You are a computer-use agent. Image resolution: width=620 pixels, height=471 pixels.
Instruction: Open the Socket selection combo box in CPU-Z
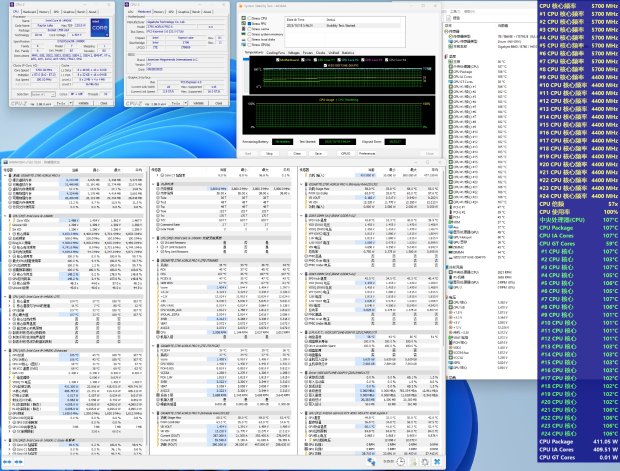coord(43,94)
